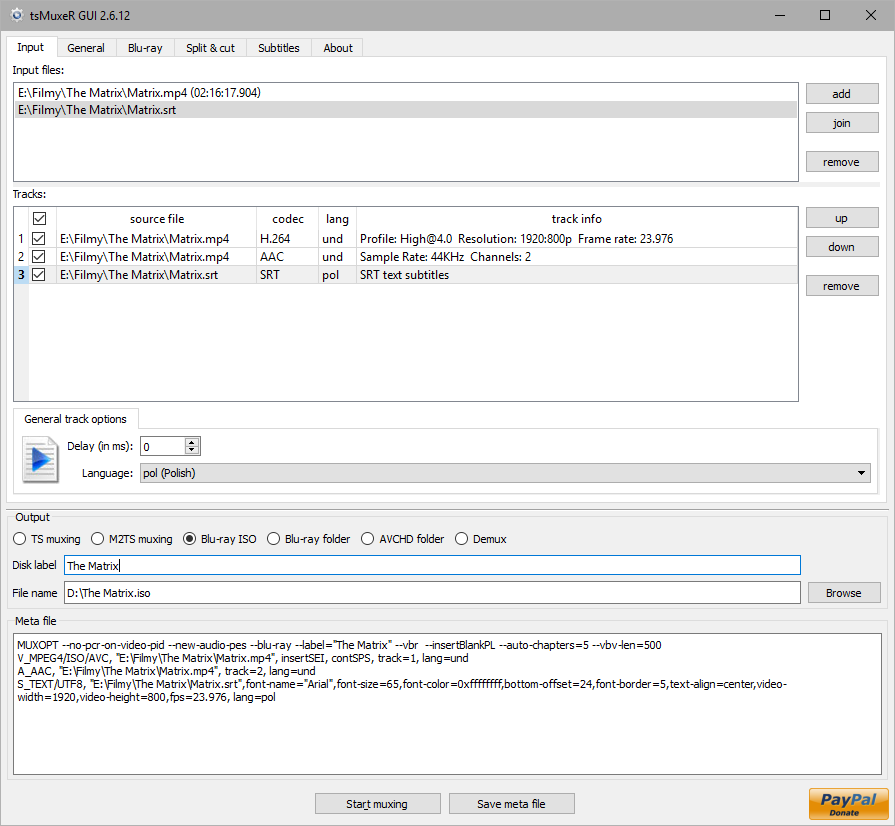
Task: Click the Disk label input field
Action: tap(432, 566)
